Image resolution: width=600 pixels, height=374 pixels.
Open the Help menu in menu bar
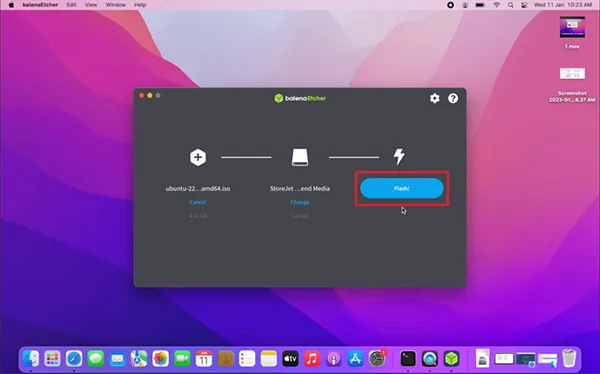[x=140, y=5]
